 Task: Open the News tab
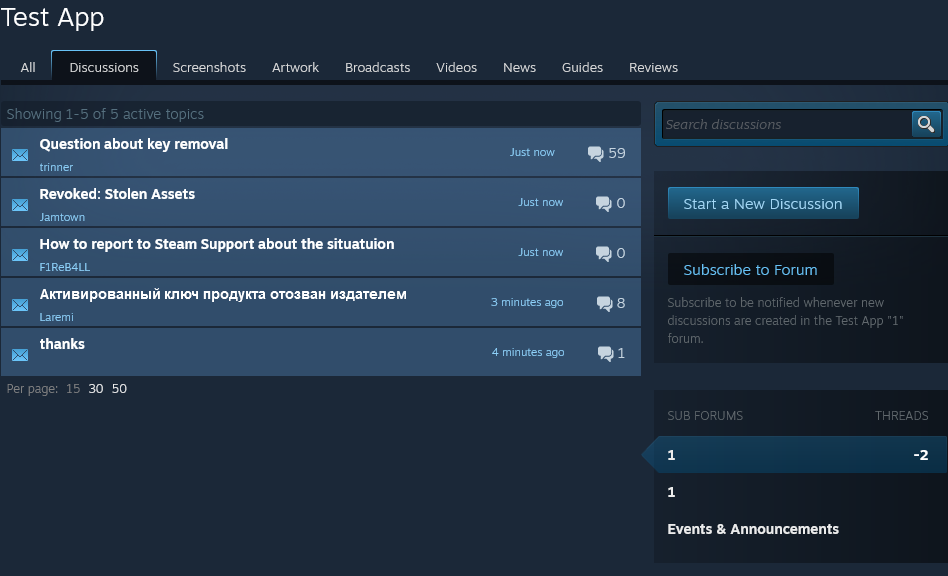coord(519,68)
